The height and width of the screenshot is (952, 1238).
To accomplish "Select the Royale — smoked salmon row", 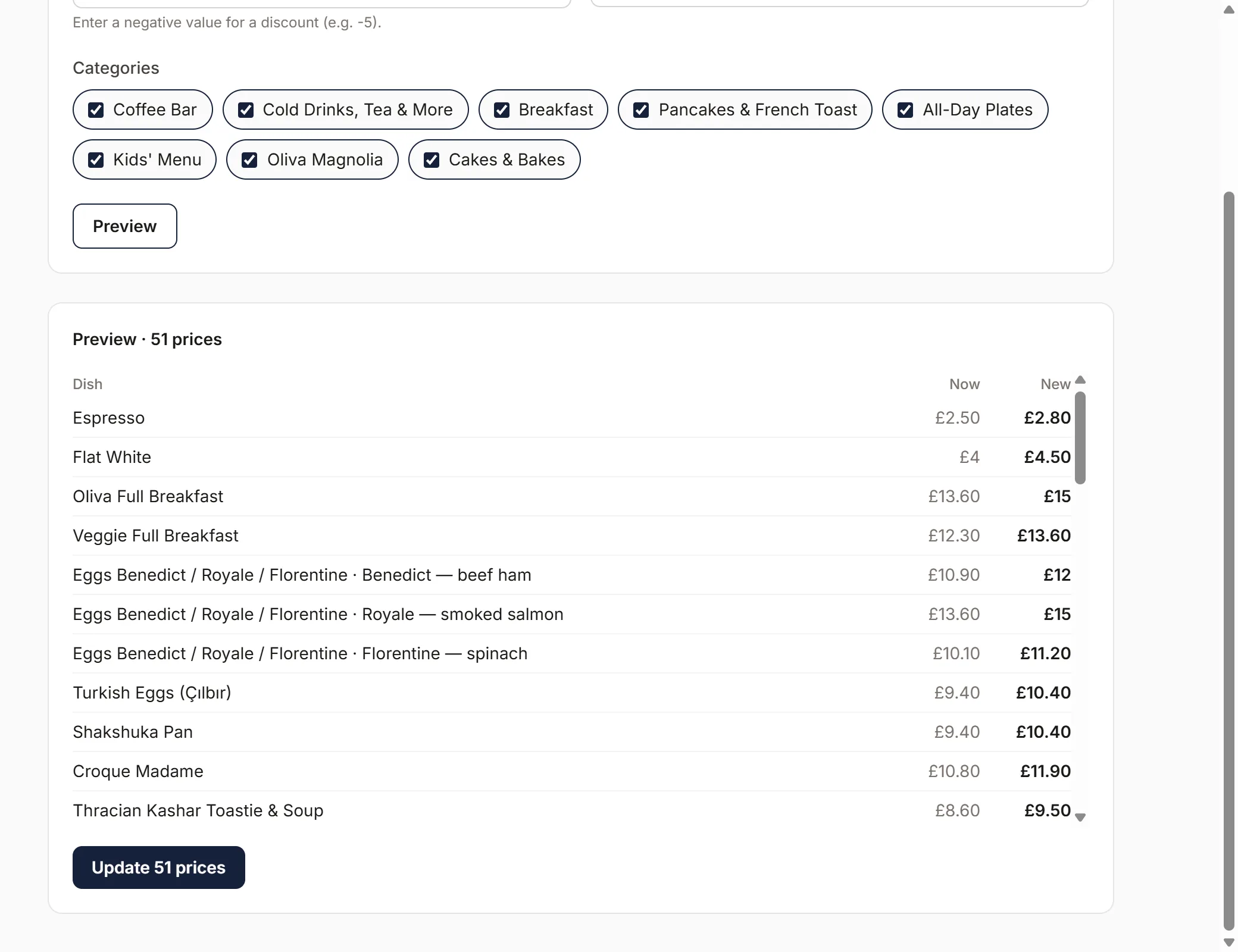I will tap(572, 614).
